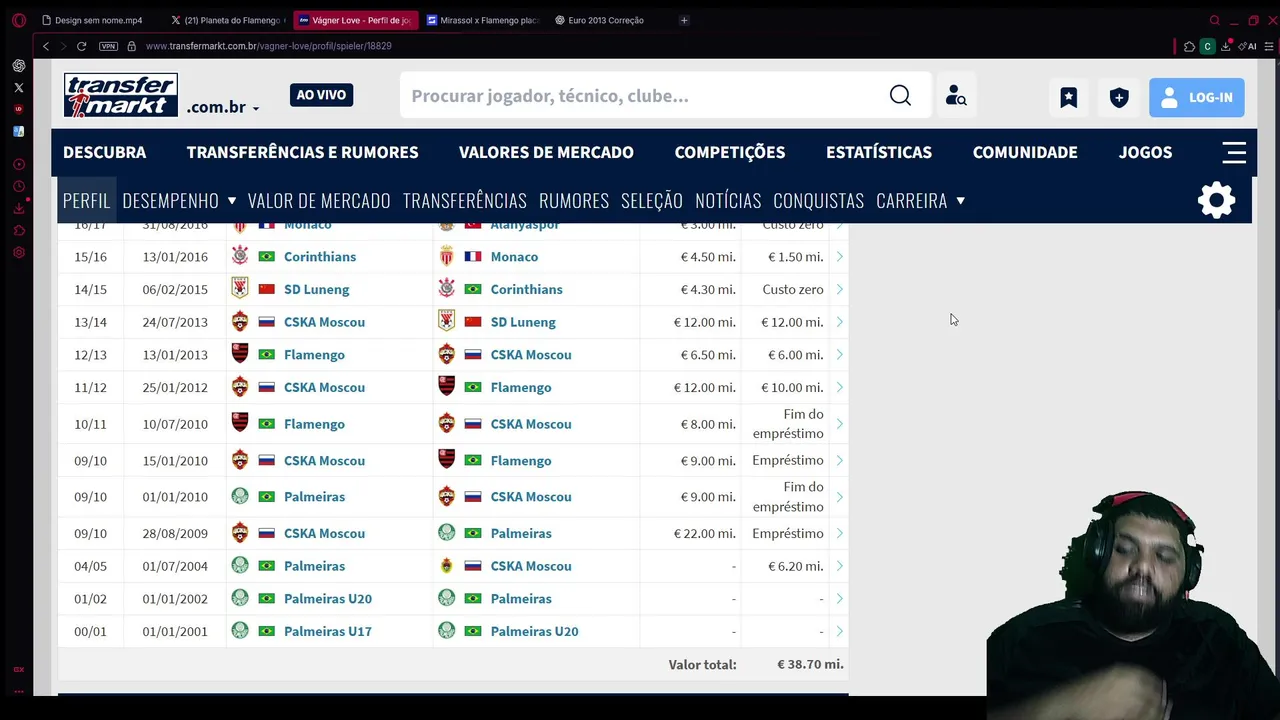Click the tab search magnifier icon
Screen dimensions: 1280x720
(x=1214, y=20)
